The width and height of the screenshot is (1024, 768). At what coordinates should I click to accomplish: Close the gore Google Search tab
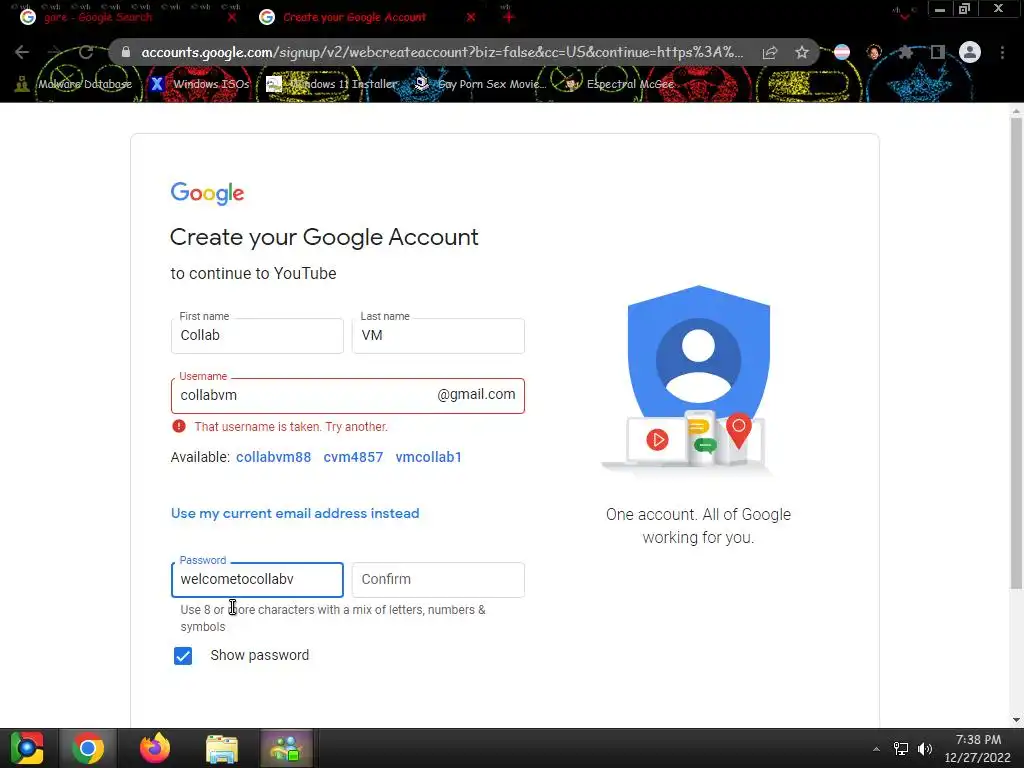(x=232, y=18)
